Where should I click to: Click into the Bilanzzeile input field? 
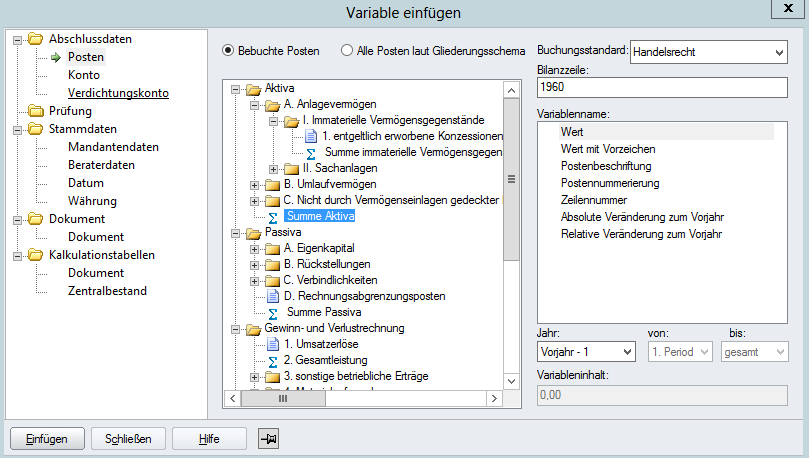point(662,87)
